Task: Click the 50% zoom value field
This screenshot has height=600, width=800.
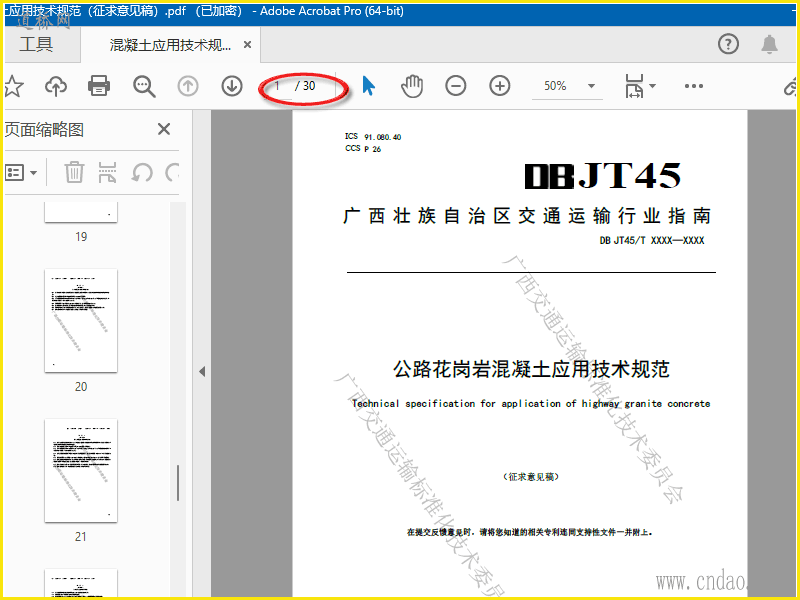Action: tap(555, 86)
